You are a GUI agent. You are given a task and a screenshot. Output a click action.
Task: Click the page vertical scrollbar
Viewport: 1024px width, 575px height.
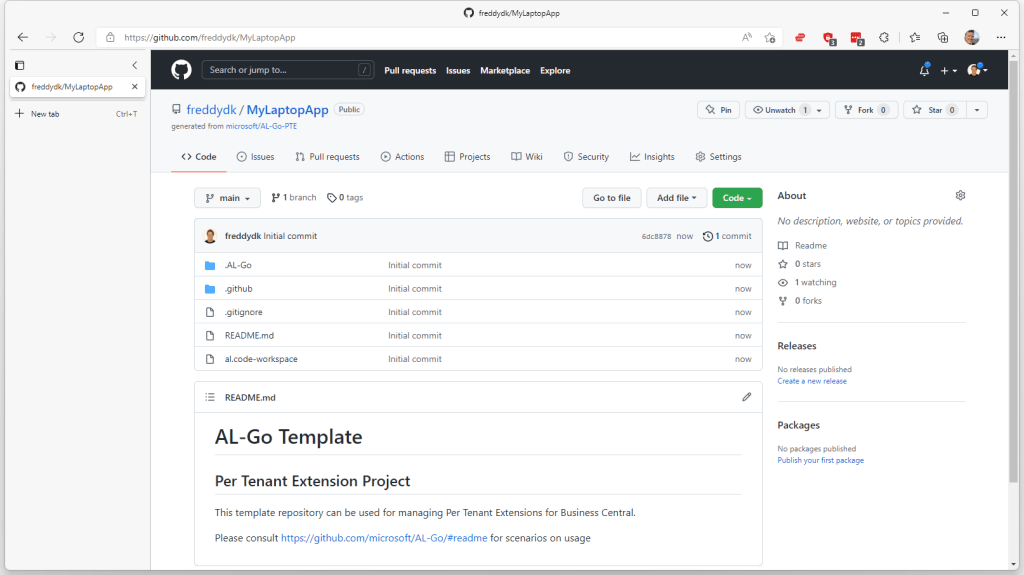click(1013, 272)
